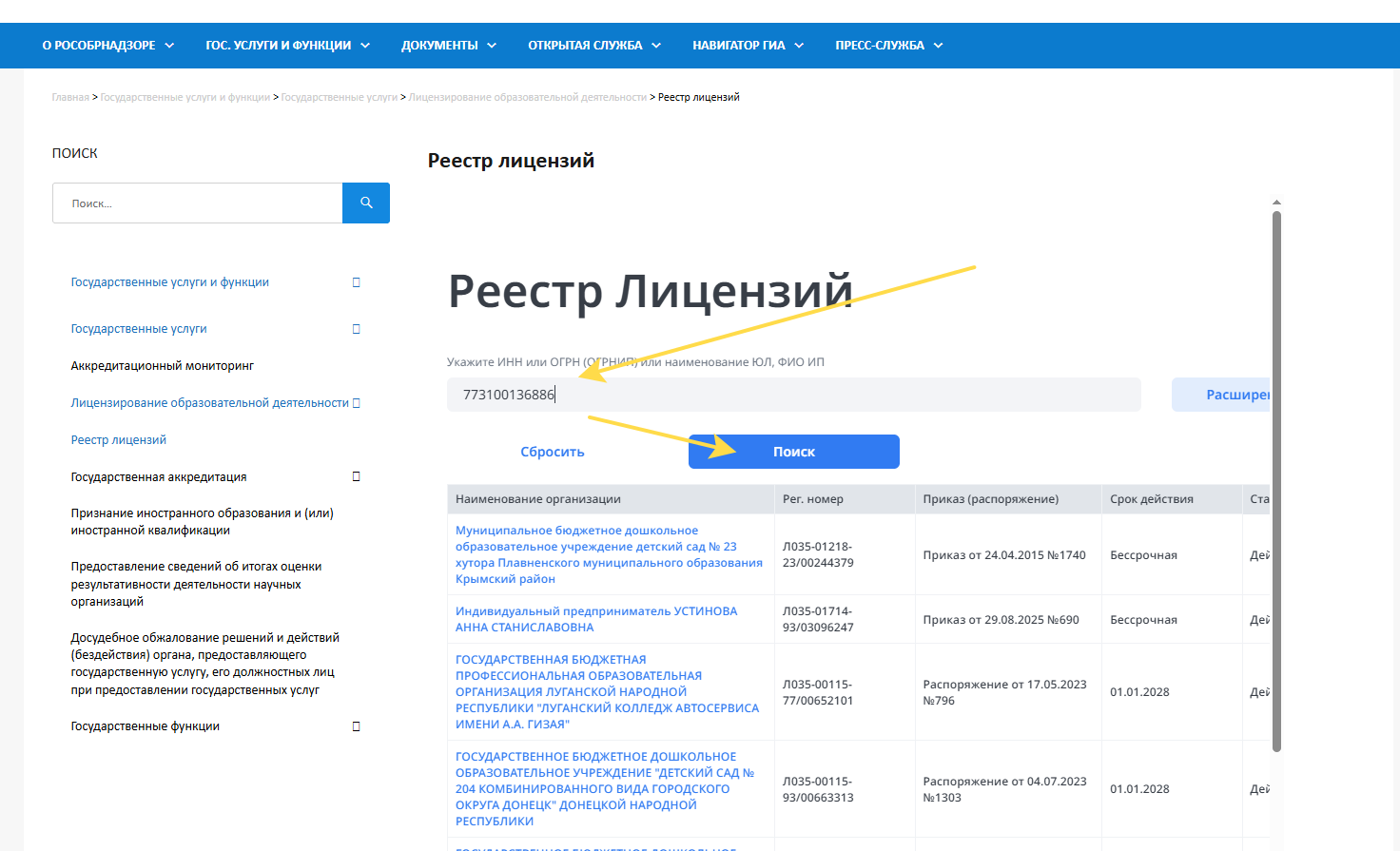Click the blue magnifier search icon

click(x=366, y=203)
